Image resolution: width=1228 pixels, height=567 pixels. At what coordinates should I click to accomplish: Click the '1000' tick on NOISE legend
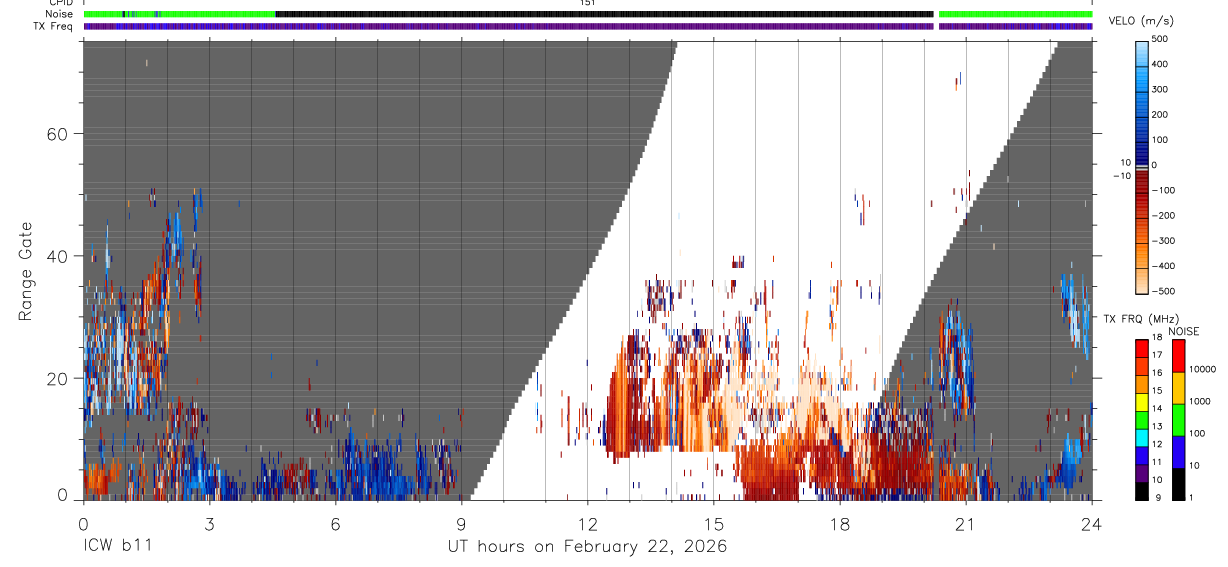pos(1200,401)
